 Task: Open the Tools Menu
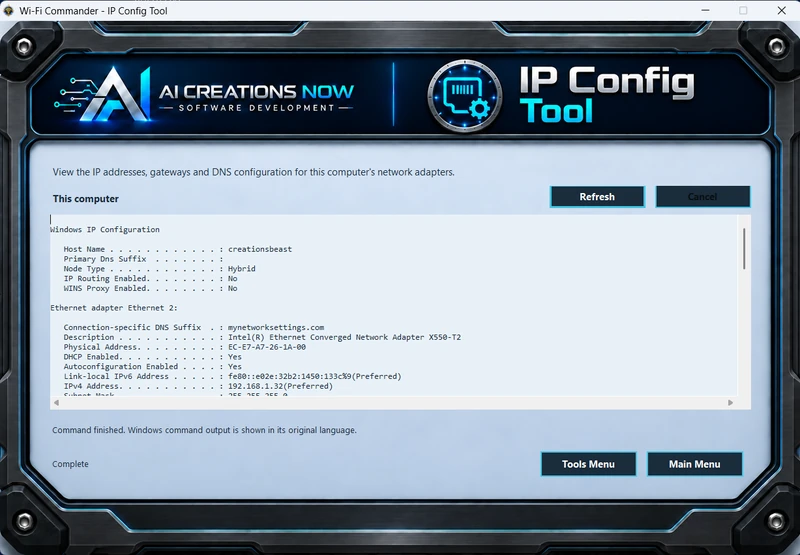588,464
